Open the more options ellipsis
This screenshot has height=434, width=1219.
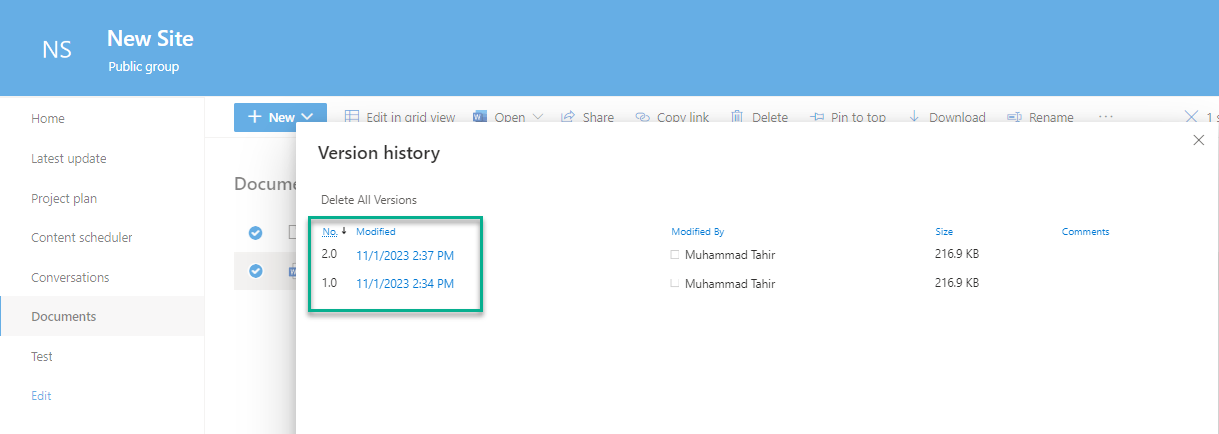click(1105, 117)
